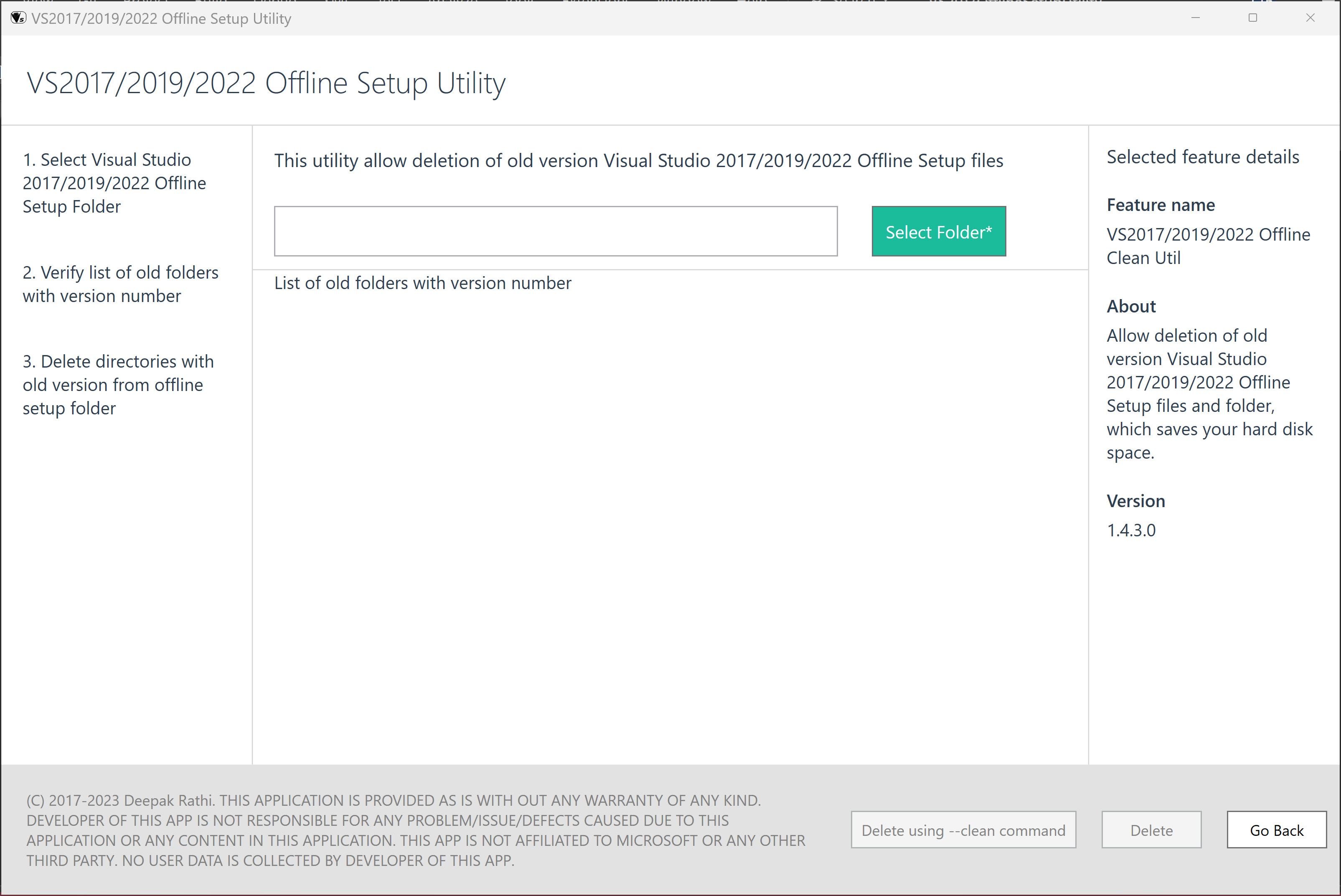Click the app icon in the title bar
The width and height of the screenshot is (1341, 896).
coord(18,18)
